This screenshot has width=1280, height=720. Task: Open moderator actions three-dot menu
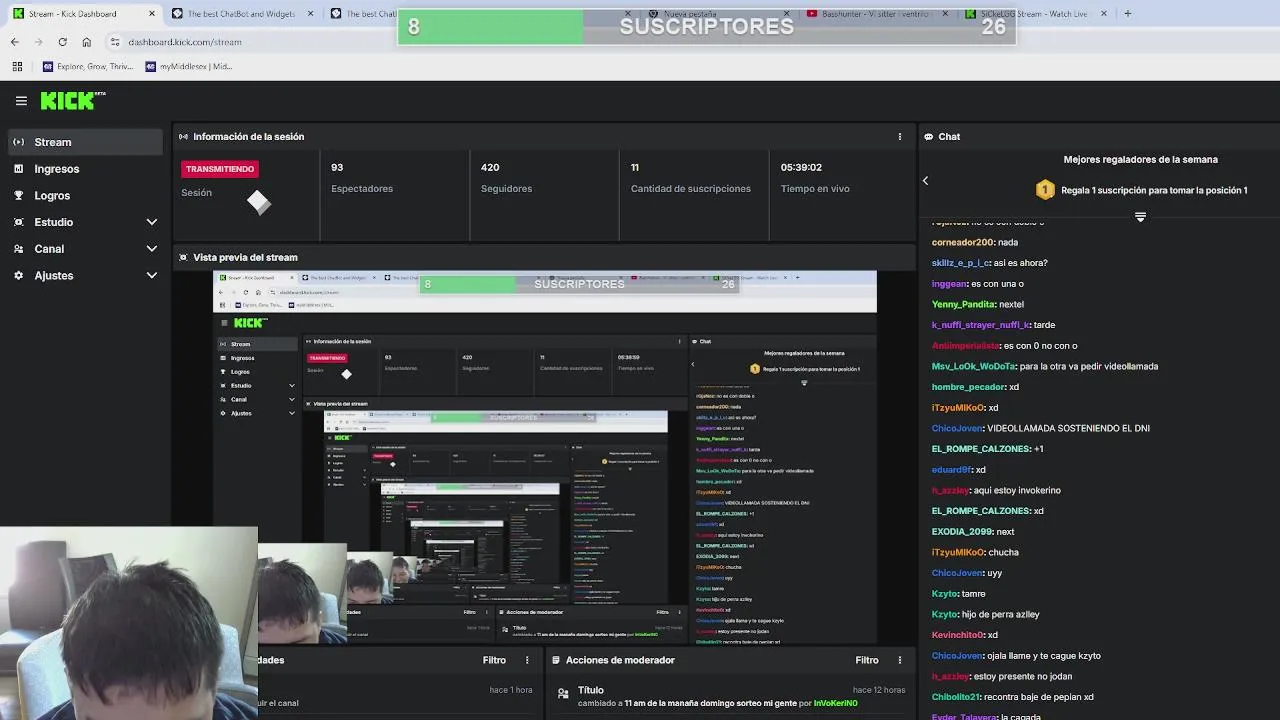pyautogui.click(x=899, y=660)
